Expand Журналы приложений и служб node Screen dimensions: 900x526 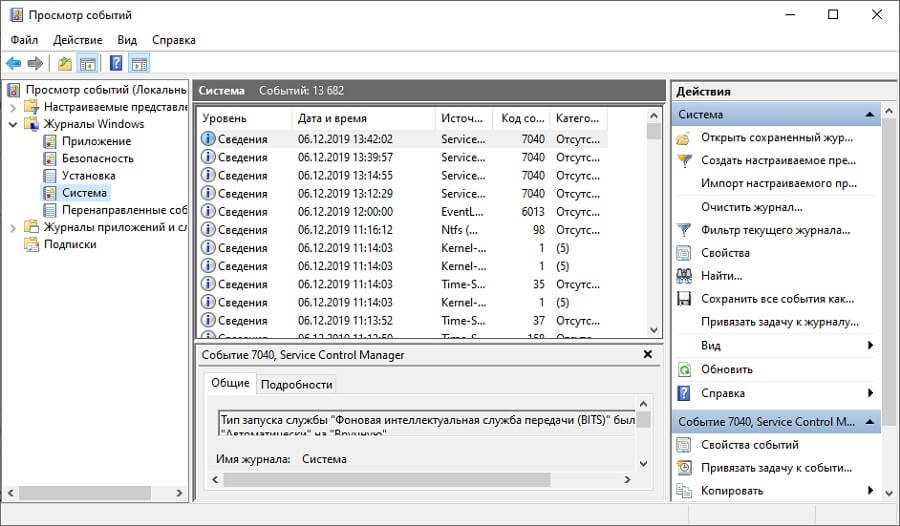point(13,227)
